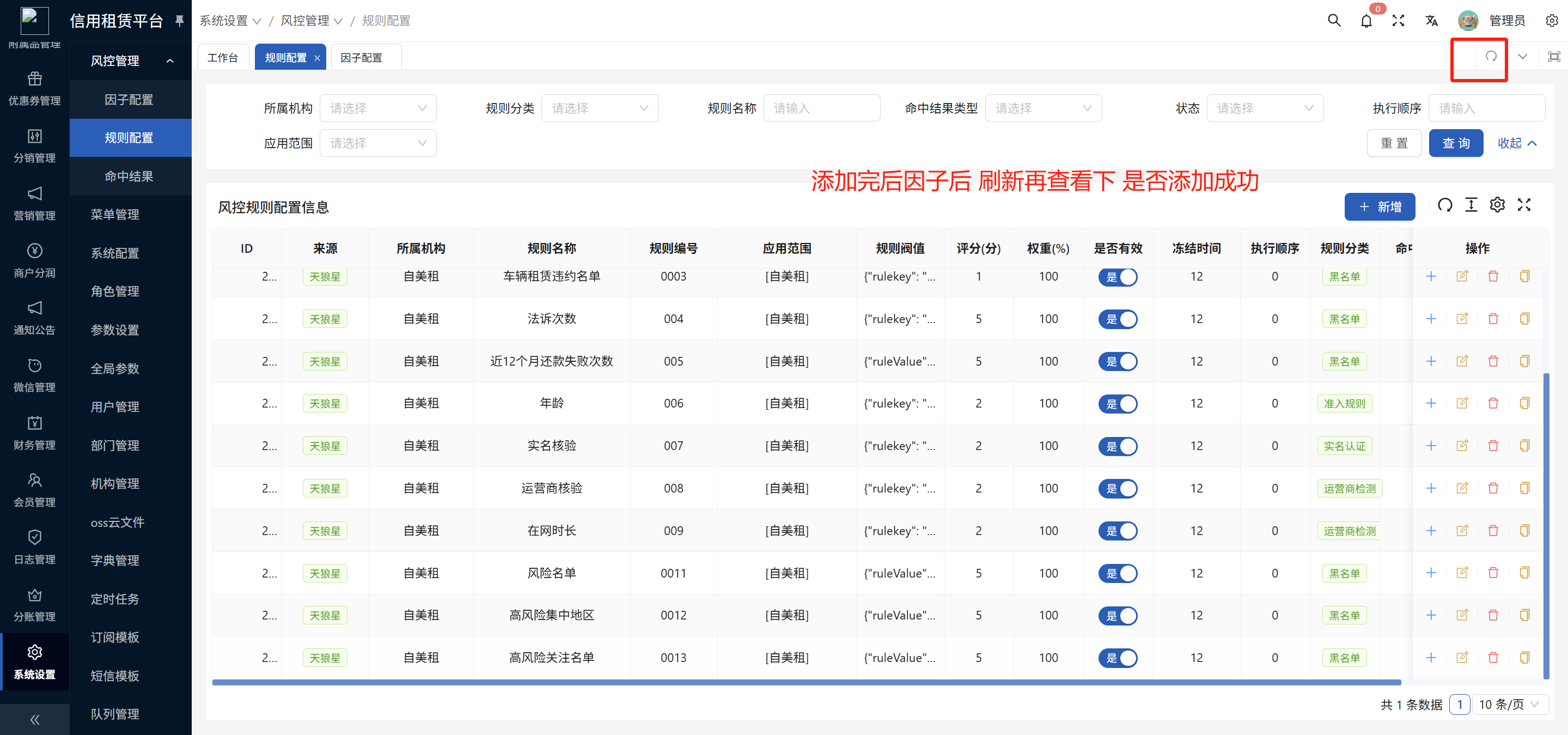The height and width of the screenshot is (735, 1568).
Task: Click the 新增 button
Action: 1380,207
